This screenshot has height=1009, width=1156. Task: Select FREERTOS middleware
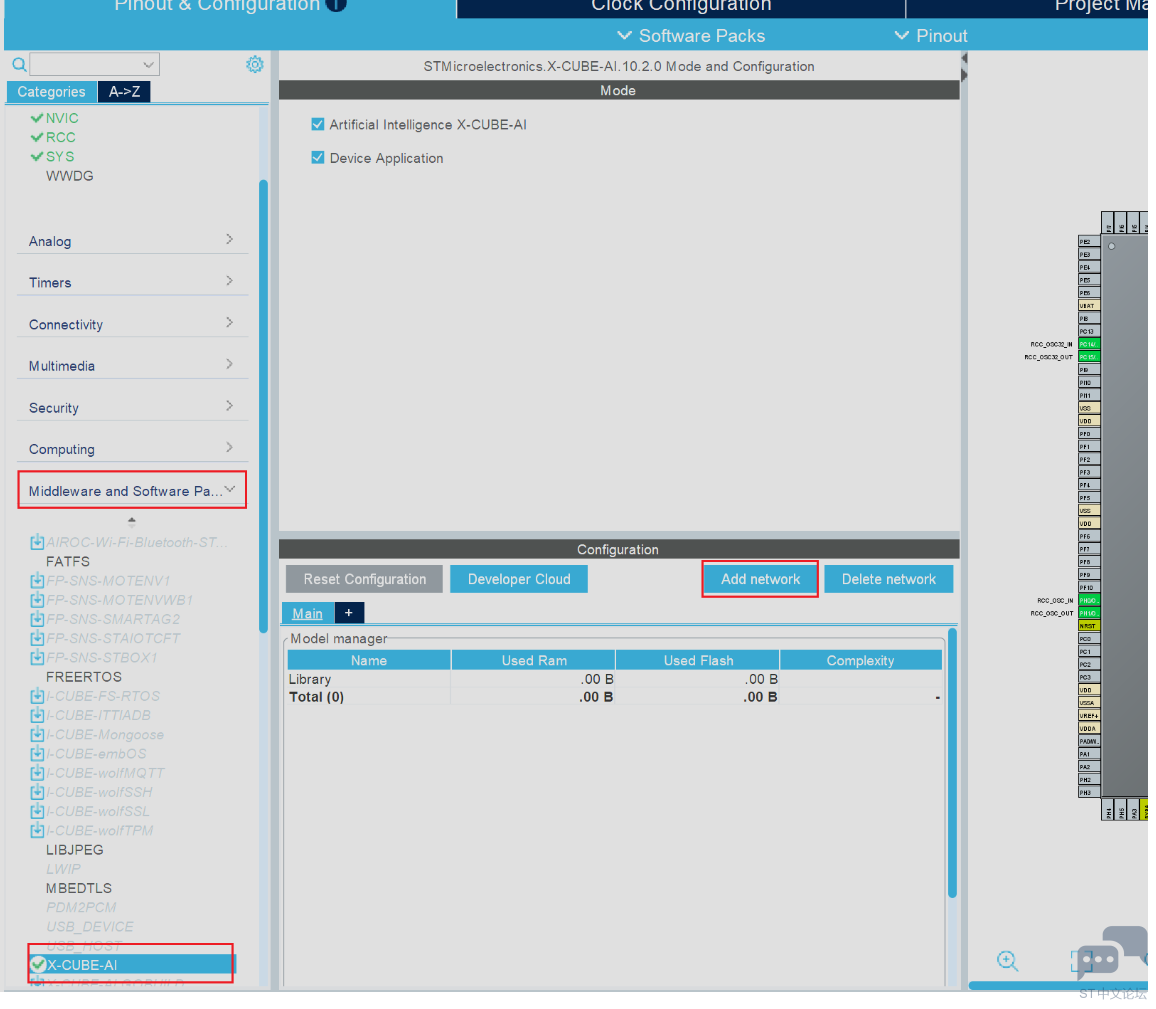(x=83, y=677)
